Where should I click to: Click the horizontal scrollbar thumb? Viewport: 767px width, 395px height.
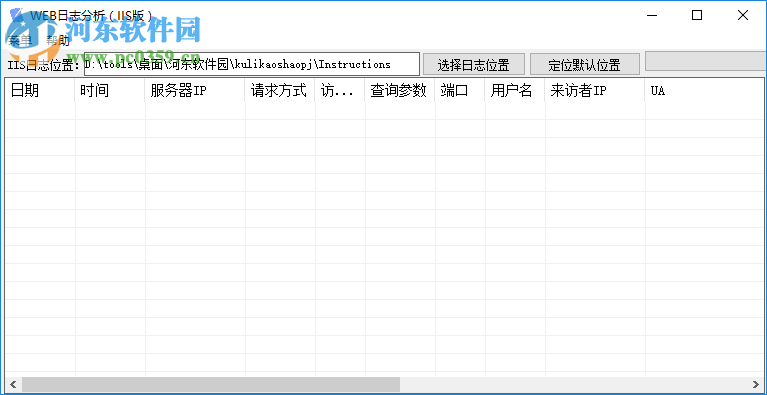[211, 384]
